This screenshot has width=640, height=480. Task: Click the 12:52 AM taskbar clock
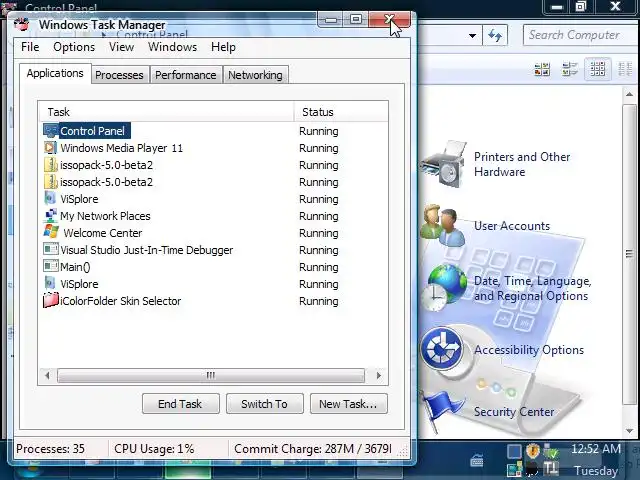click(x=596, y=449)
